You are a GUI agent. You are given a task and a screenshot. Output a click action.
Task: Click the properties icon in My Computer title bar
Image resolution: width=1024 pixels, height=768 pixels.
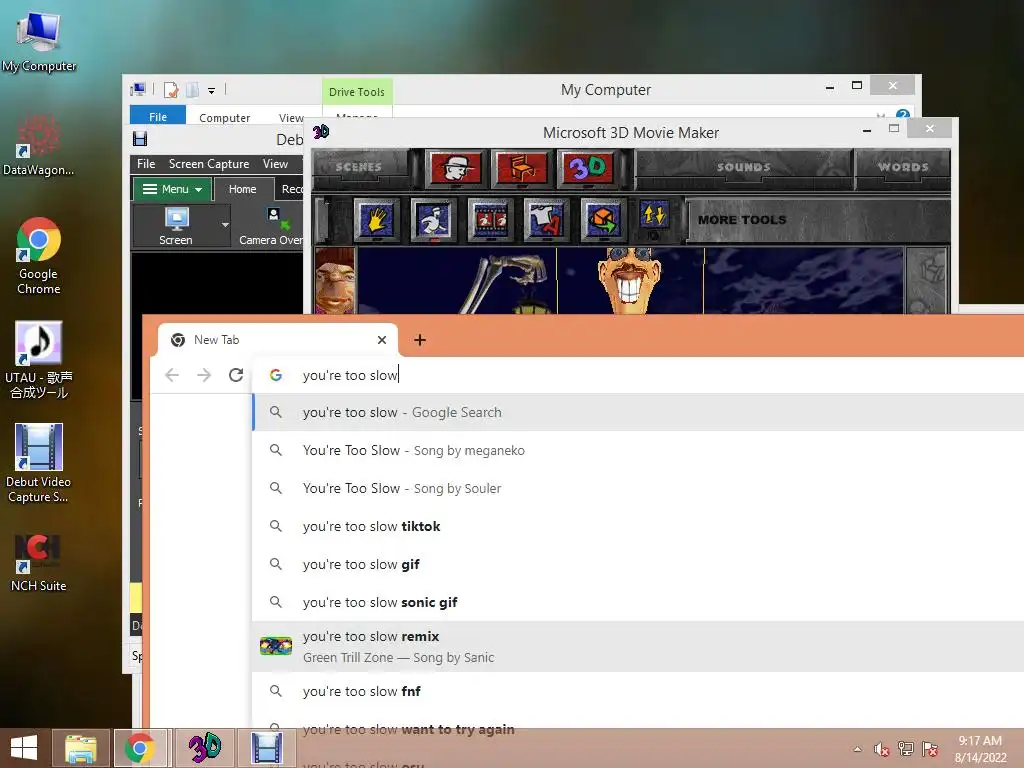(x=171, y=90)
